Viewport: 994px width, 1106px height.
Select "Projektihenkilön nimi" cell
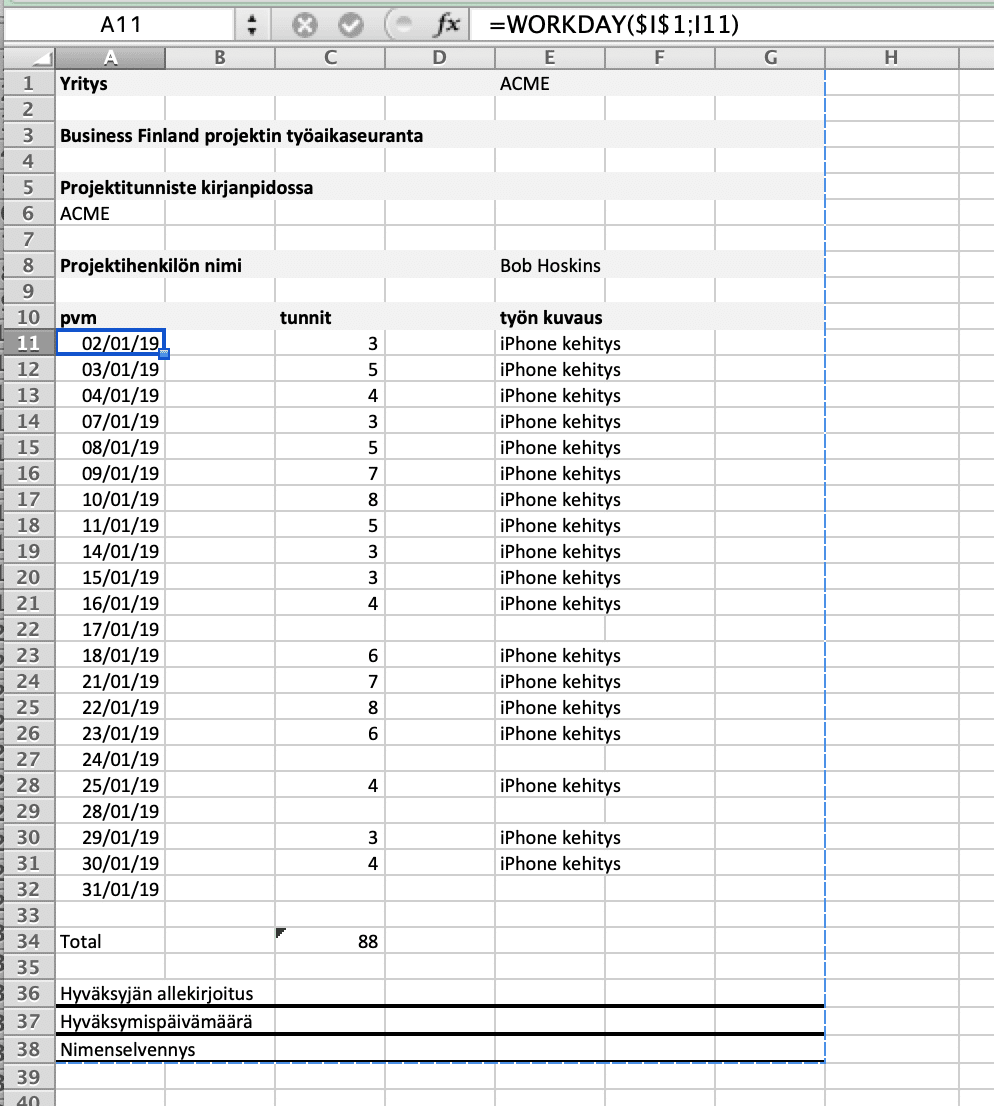[150, 266]
